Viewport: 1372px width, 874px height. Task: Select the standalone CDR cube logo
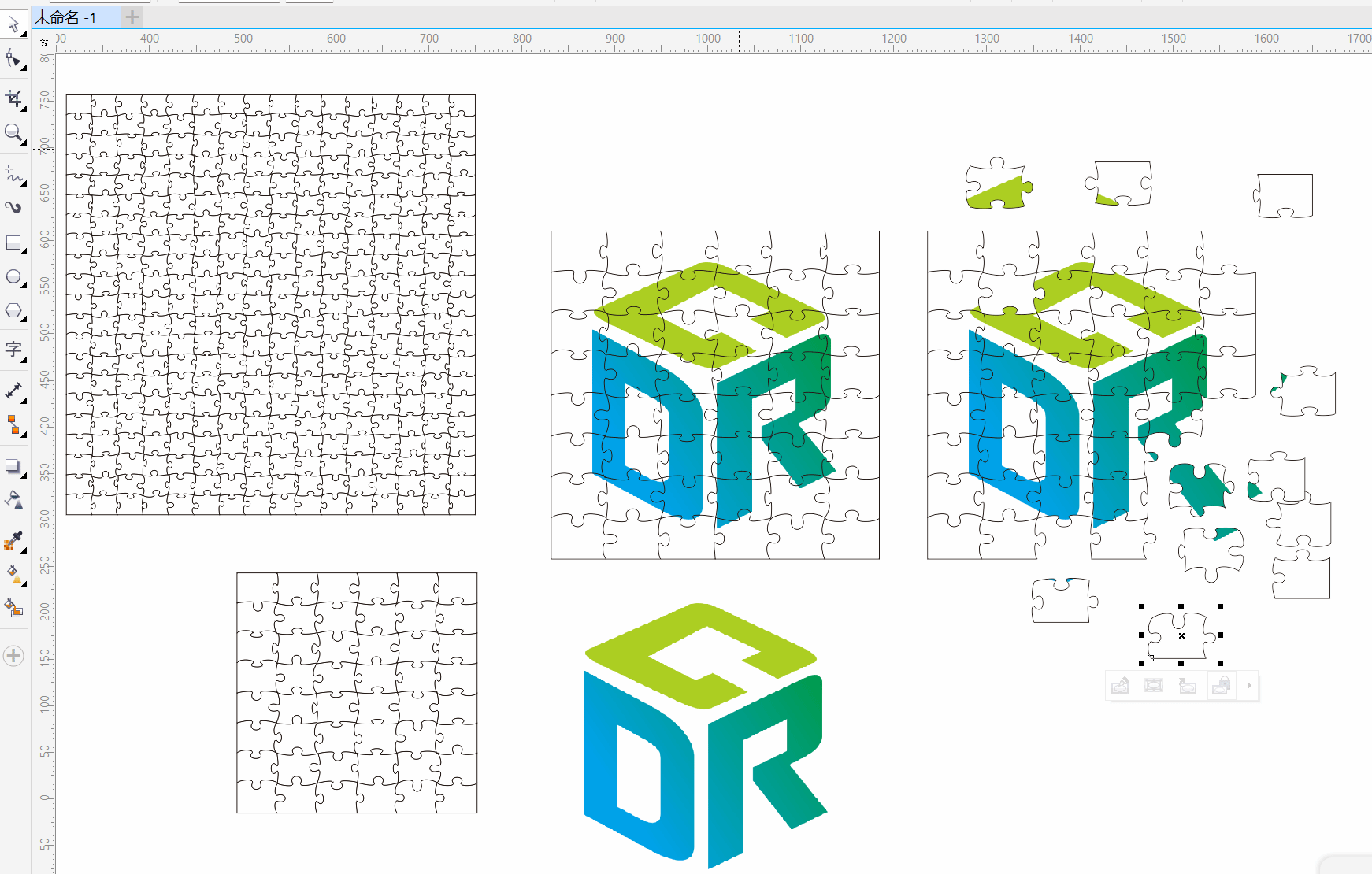tap(705, 735)
